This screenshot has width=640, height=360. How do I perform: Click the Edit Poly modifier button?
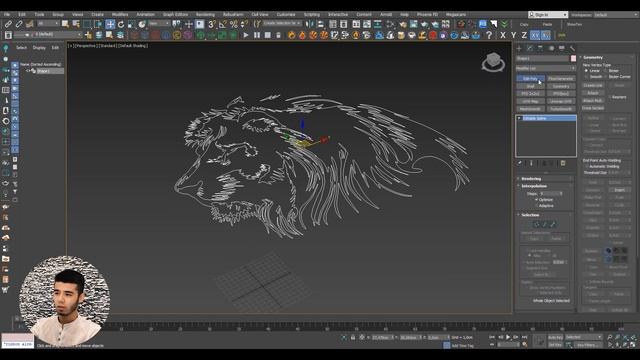tap(530, 78)
